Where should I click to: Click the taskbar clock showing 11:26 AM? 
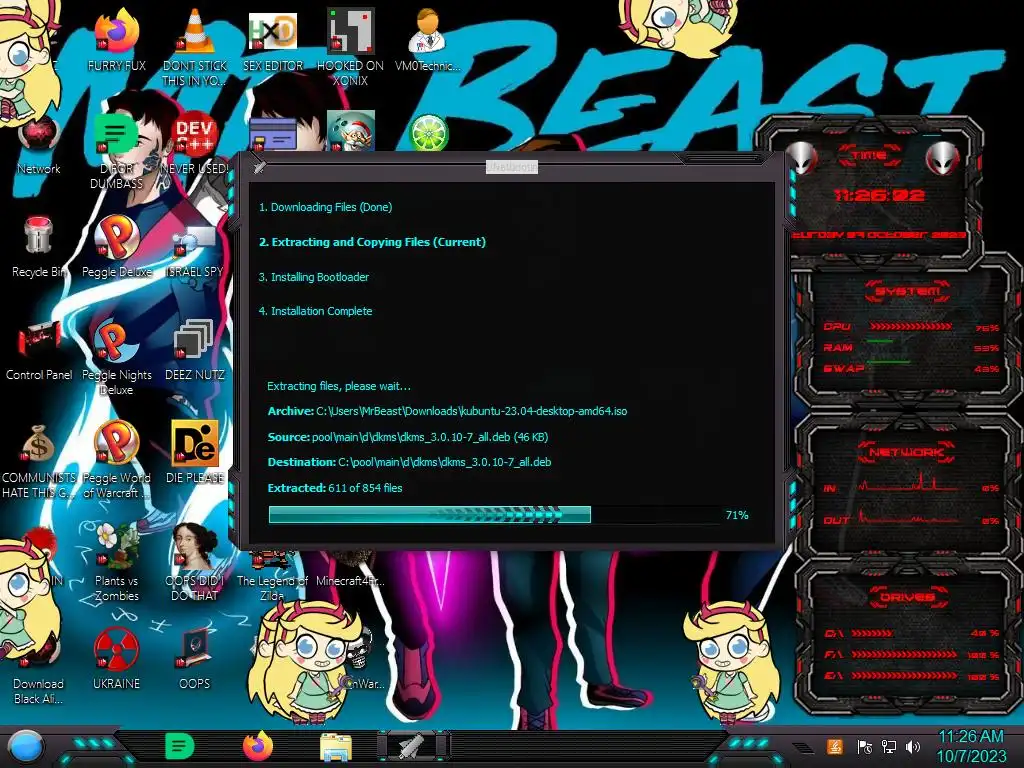point(971,746)
